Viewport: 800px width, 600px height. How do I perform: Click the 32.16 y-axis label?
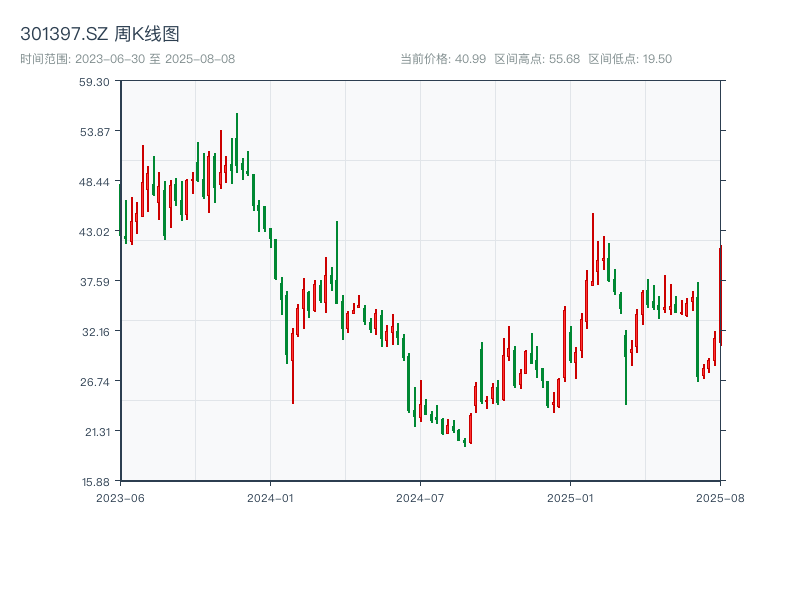coord(96,332)
